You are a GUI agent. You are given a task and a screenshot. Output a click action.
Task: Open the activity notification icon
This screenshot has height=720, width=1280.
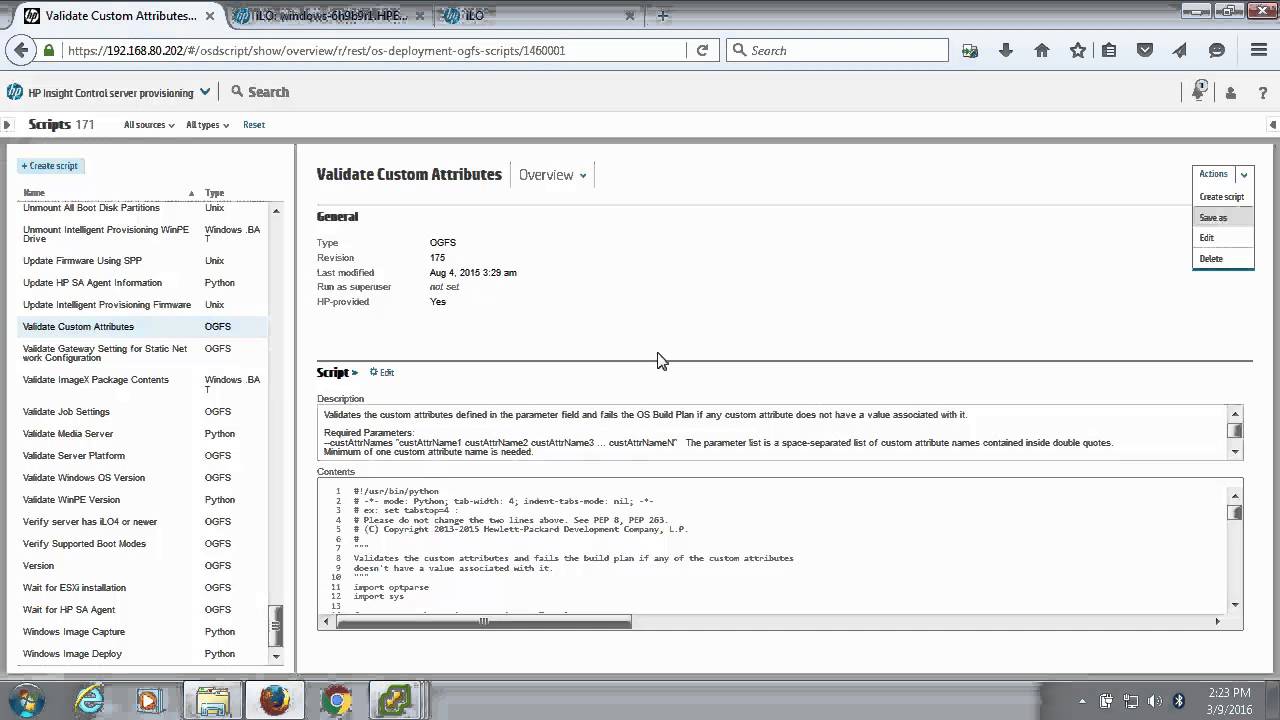1199,91
